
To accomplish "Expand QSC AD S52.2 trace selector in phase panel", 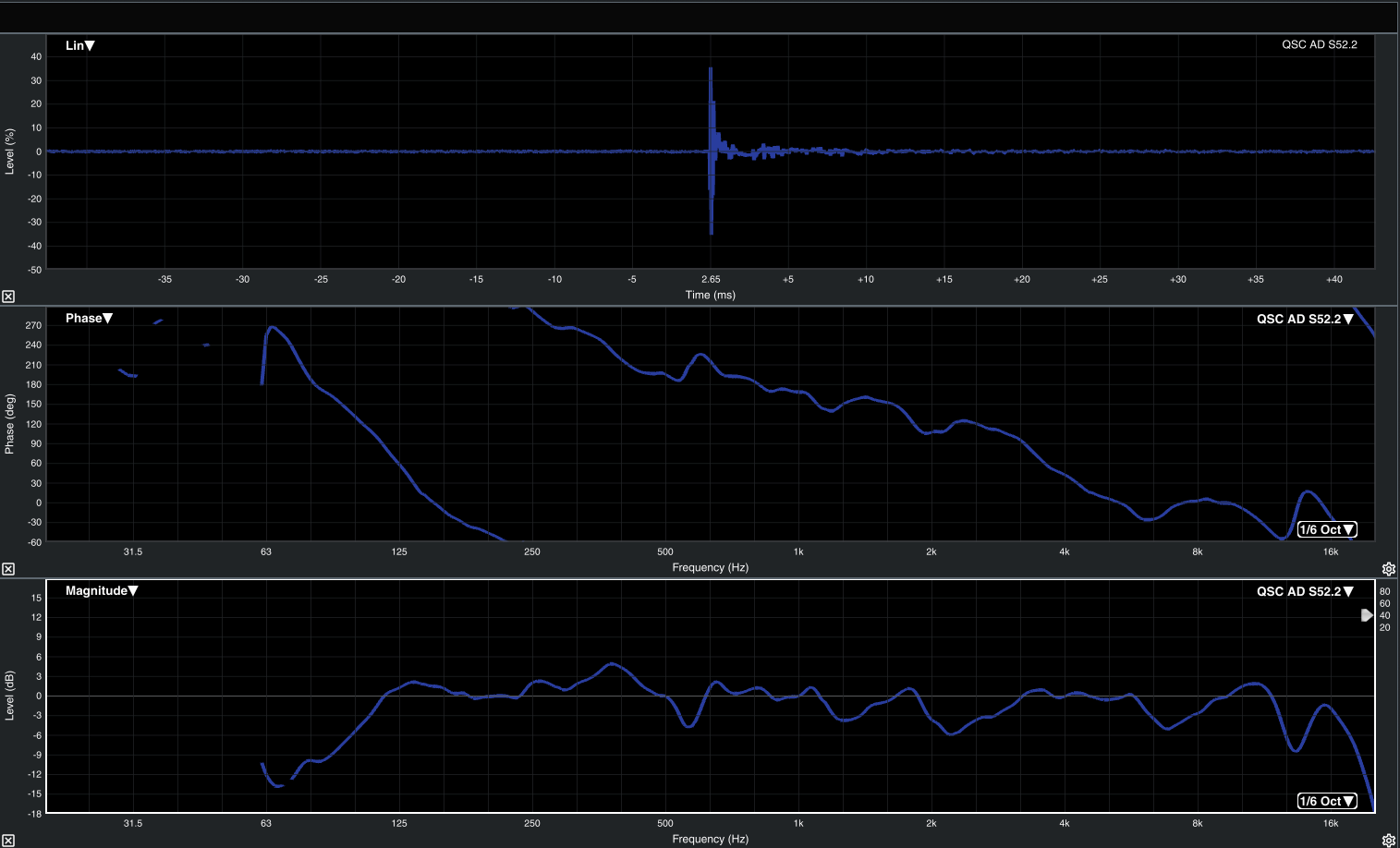I will (x=1305, y=319).
